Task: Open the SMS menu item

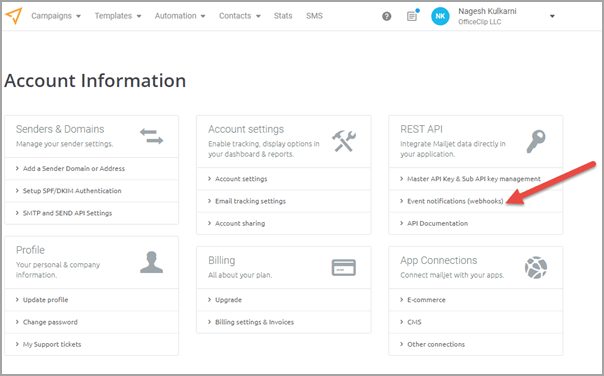Action: (x=314, y=16)
